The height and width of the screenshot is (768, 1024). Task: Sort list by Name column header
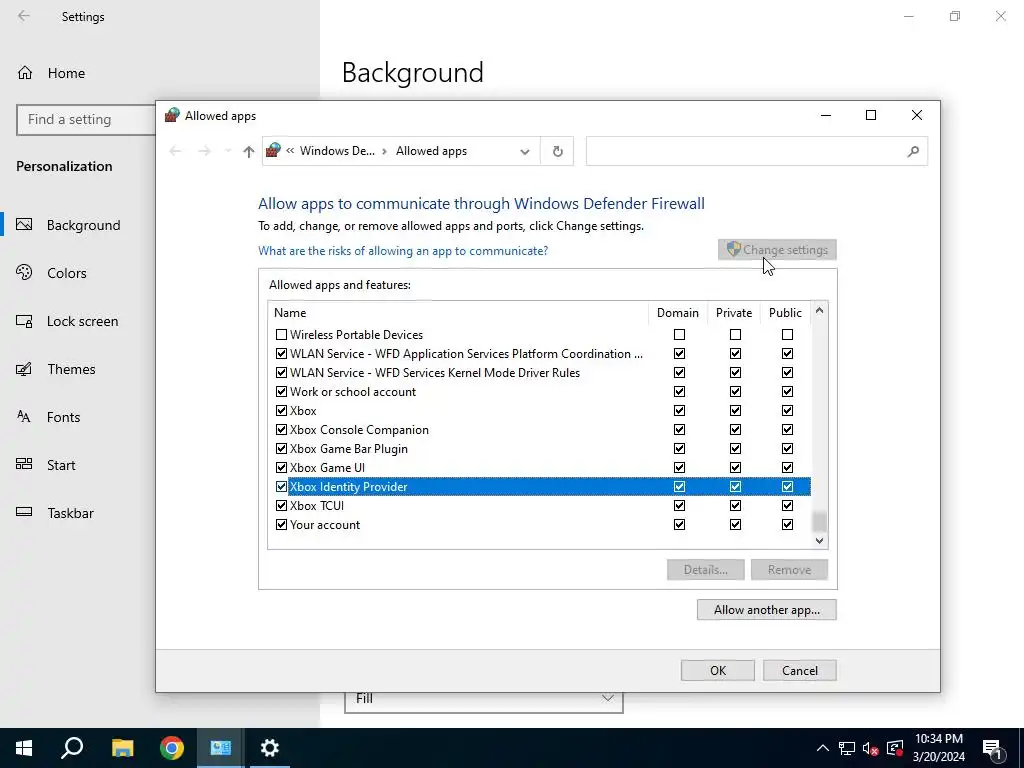pos(458,313)
